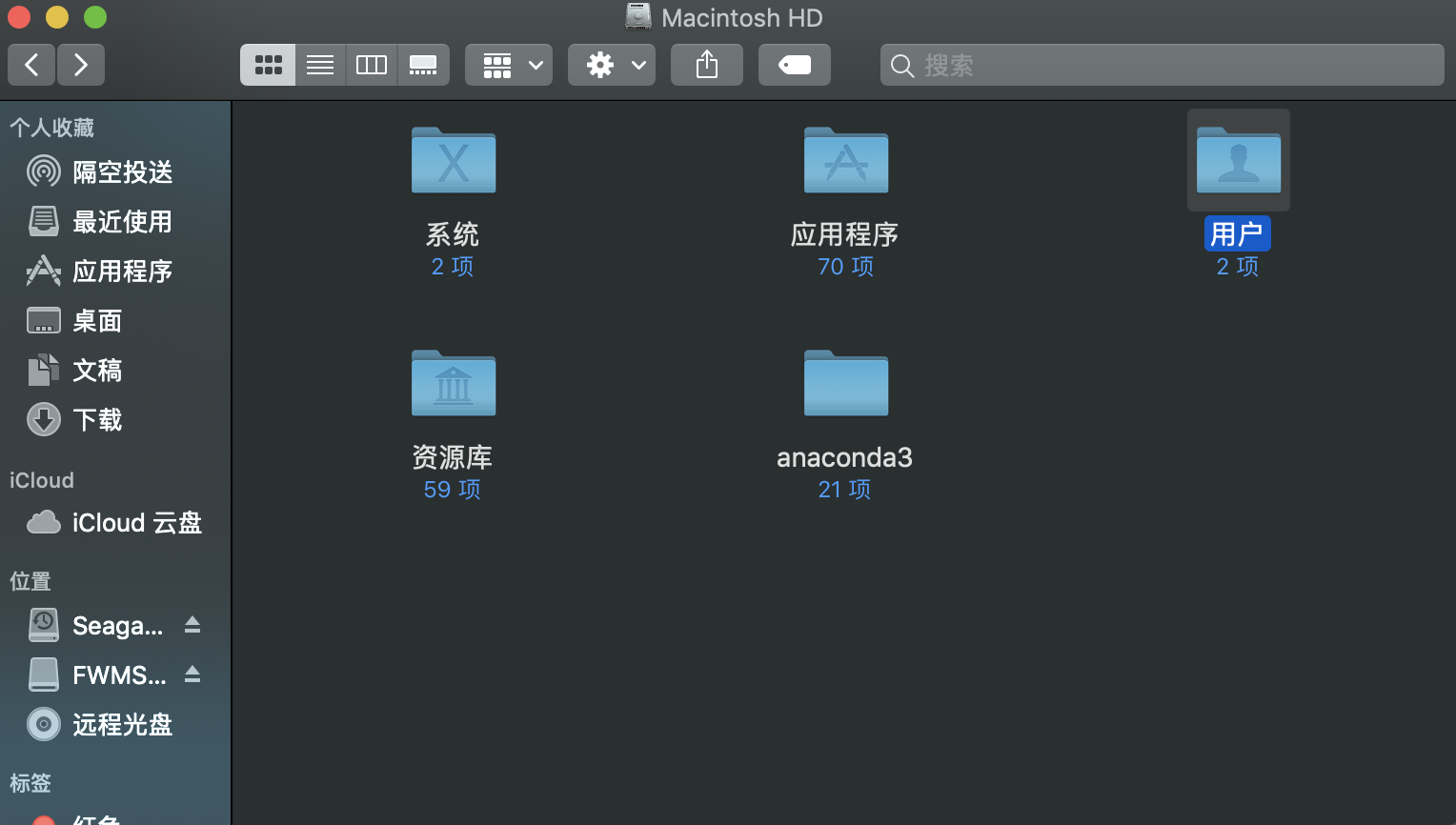
Task: Switch to list view
Action: tap(320, 65)
